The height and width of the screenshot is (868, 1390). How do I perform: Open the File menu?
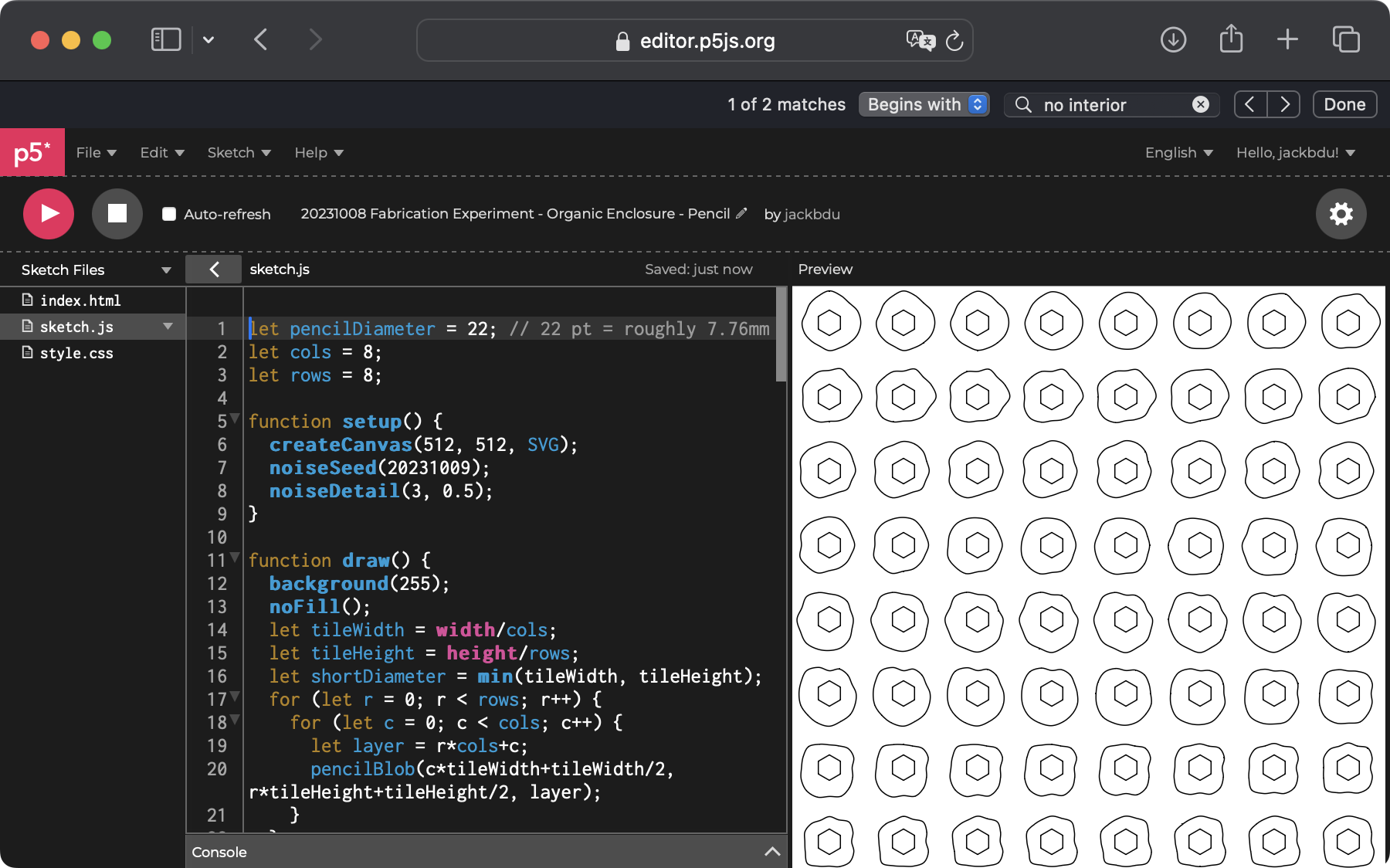click(x=96, y=153)
